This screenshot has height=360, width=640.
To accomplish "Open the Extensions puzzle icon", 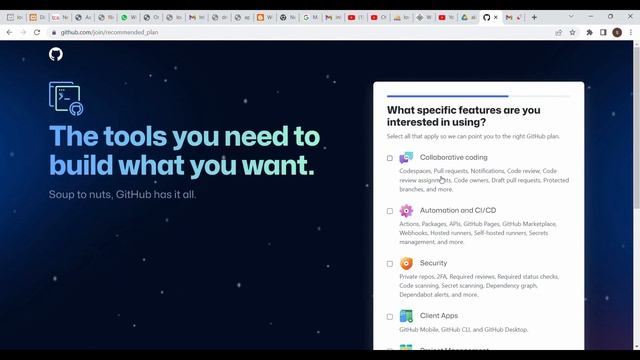I will point(589,33).
